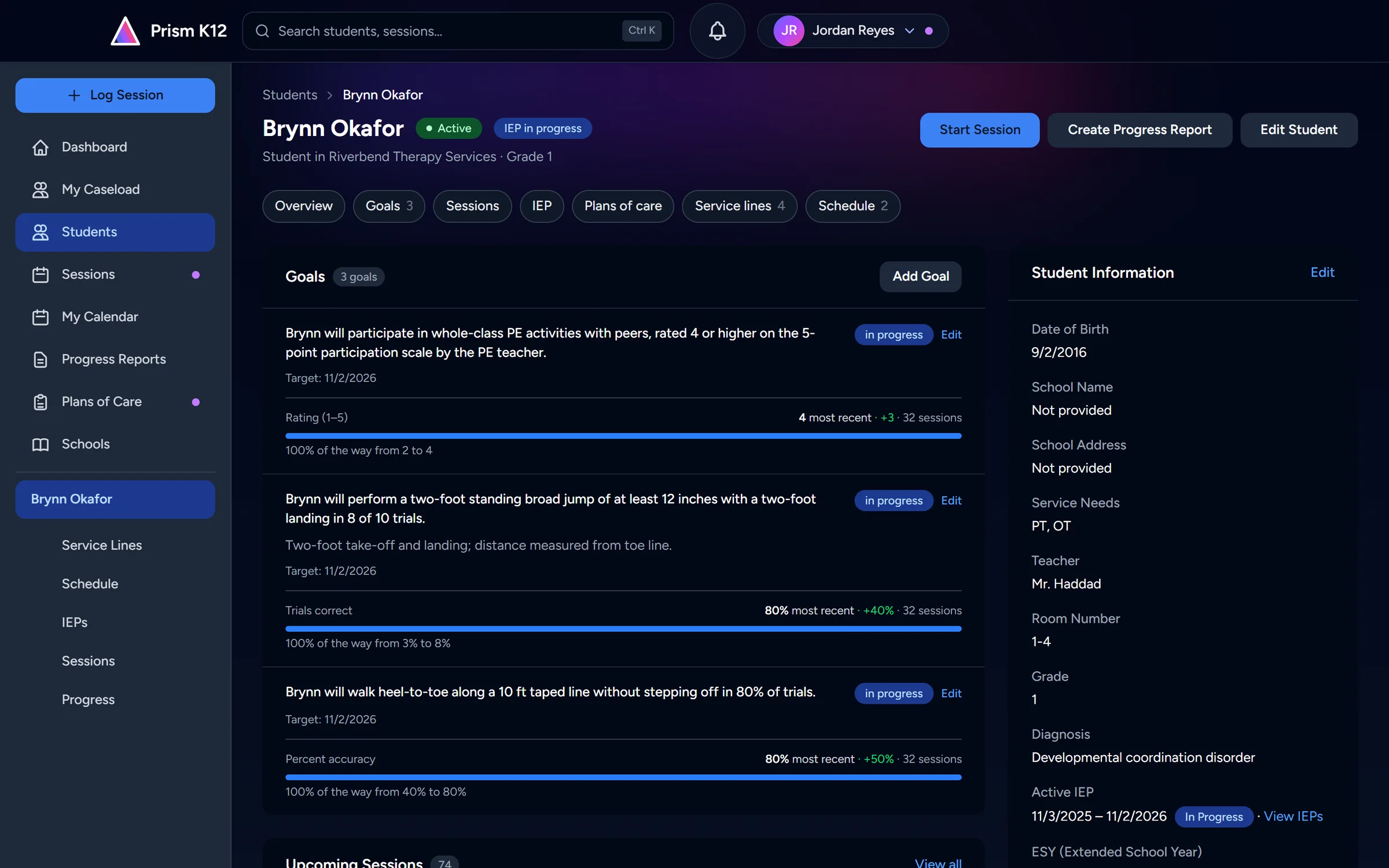Open Dashboard via its home icon

[x=40, y=147]
